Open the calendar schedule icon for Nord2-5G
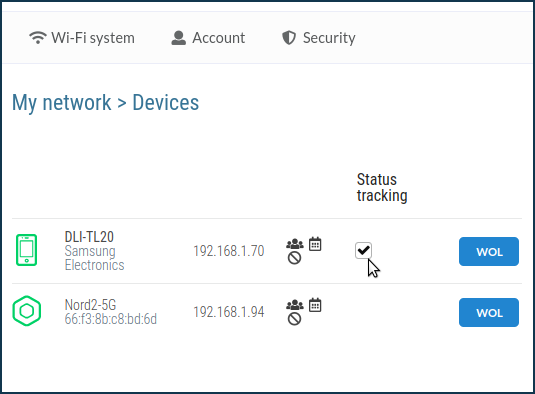 point(315,305)
